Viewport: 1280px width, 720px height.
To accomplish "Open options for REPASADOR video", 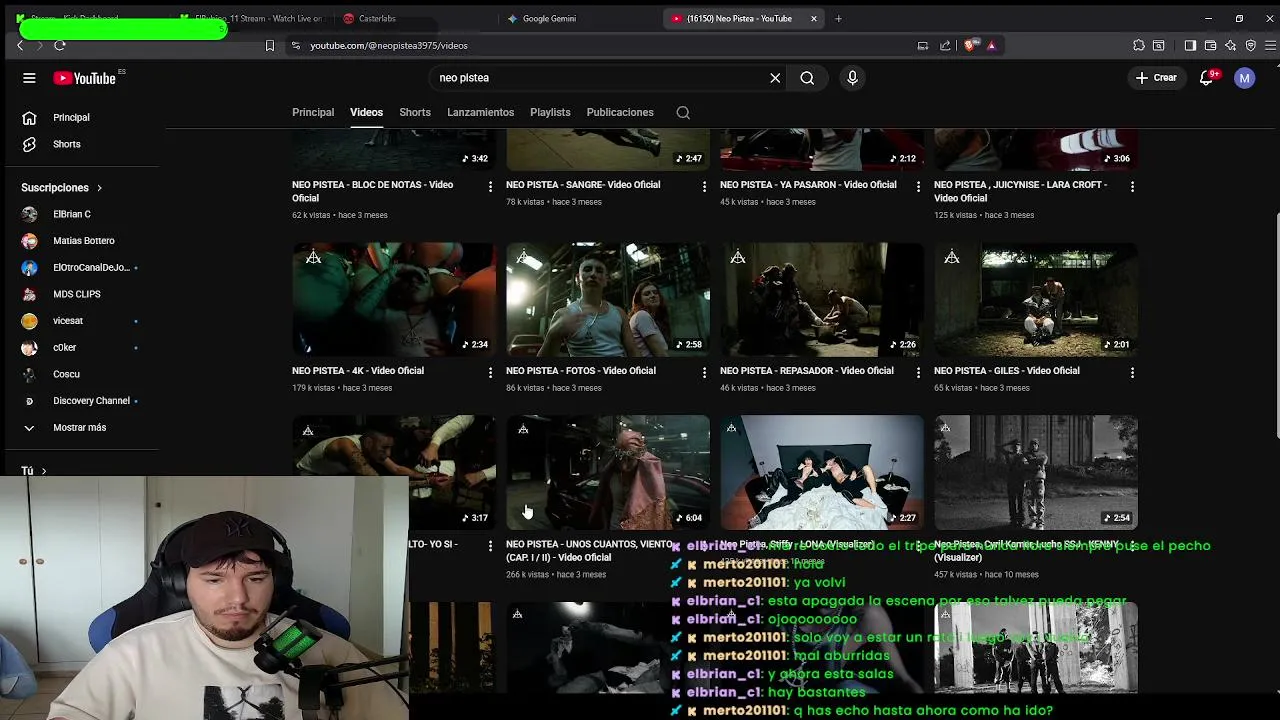I will pyautogui.click(x=918, y=372).
